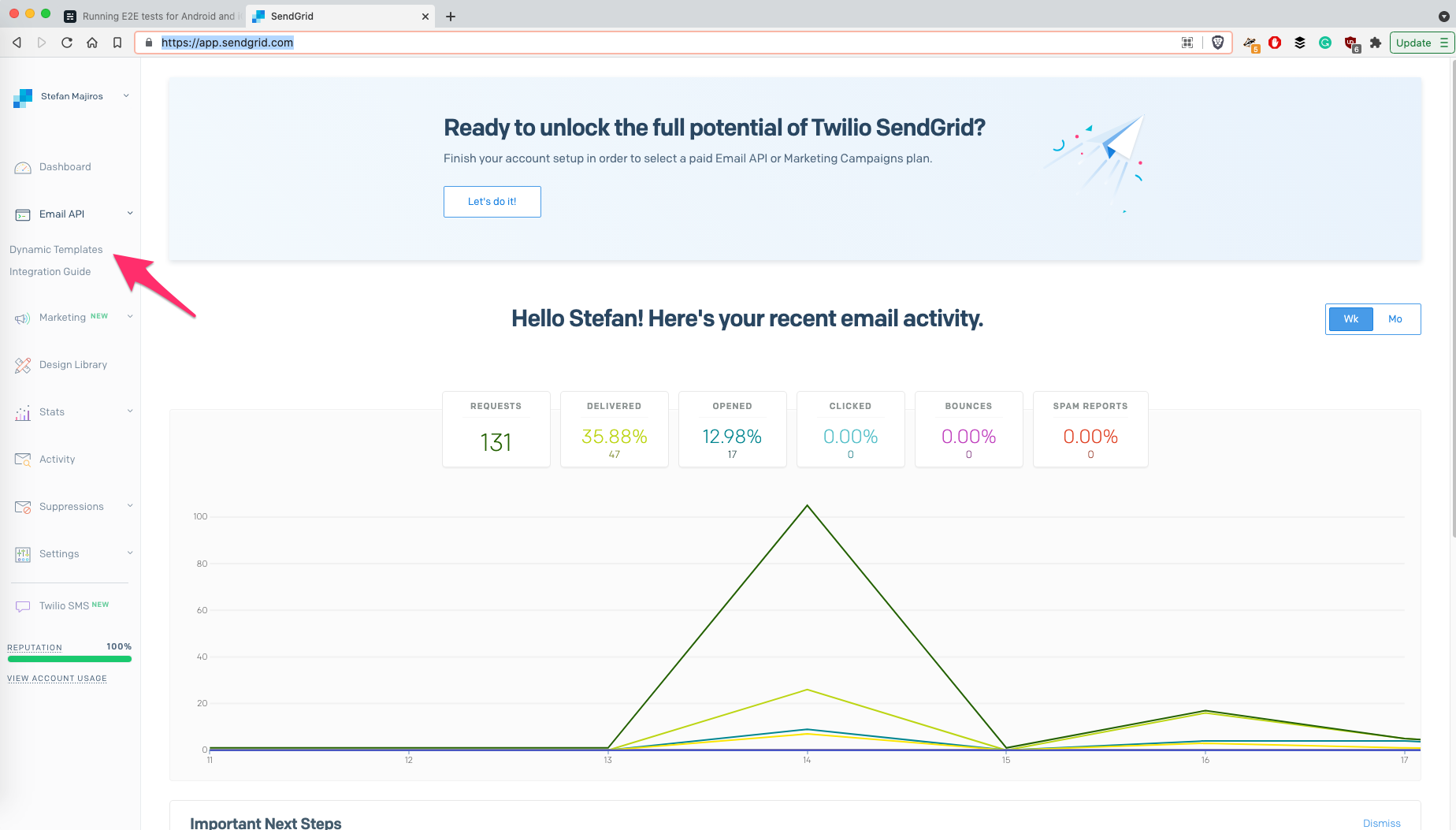Click the Suppressions envelope icon

[23, 507]
